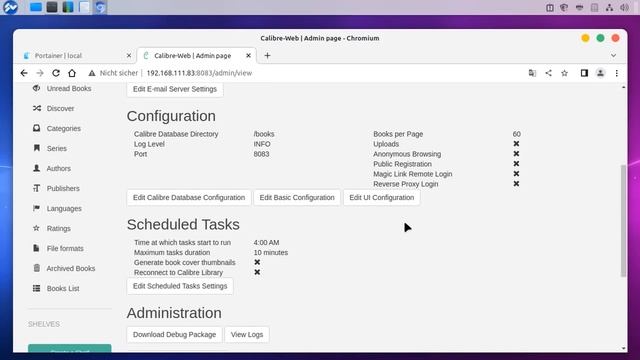Click Edit Calibre Database Configuration button
This screenshot has width=640, height=360.
tap(189, 198)
